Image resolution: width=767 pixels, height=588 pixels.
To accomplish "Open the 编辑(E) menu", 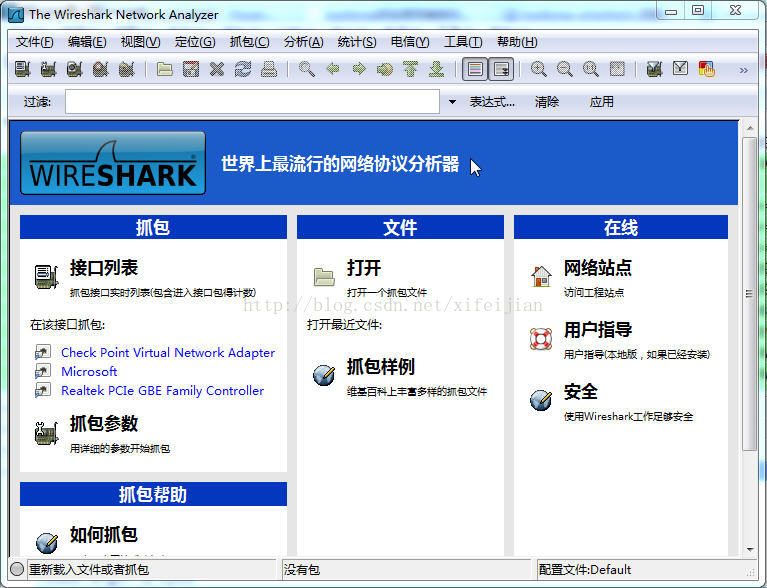I will pos(87,42).
